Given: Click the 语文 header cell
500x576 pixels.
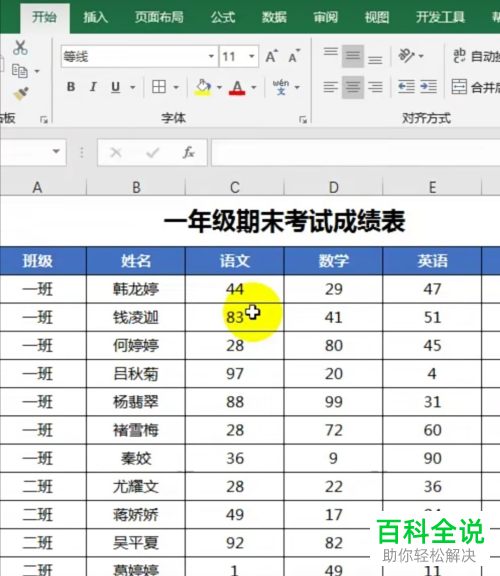Looking at the screenshot, I should pos(235,261).
